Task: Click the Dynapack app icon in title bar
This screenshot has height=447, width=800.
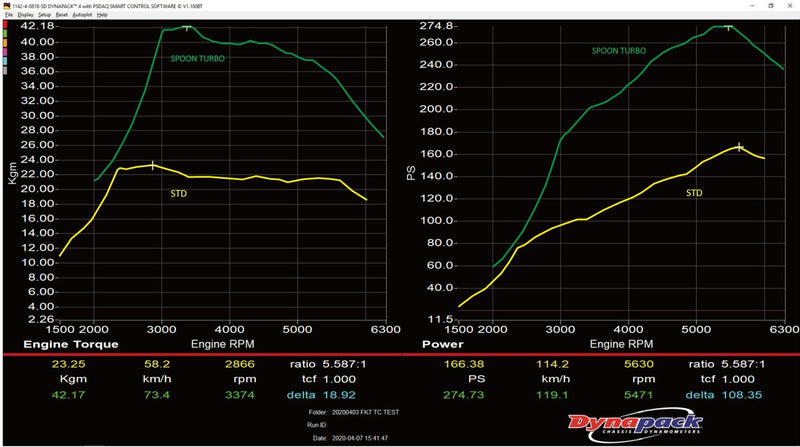Action: [4, 5]
